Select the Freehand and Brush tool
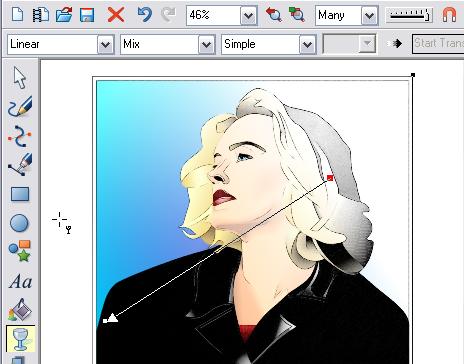The width and height of the screenshot is (464, 364). point(20,106)
